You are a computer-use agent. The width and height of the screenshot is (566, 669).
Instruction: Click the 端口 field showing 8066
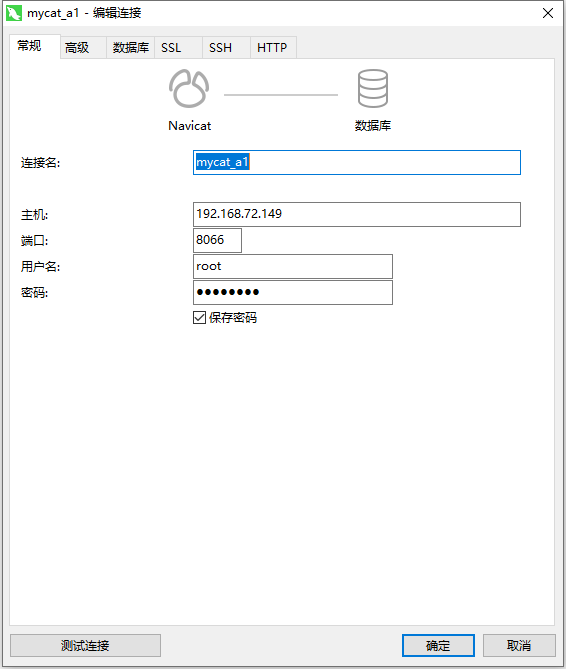[x=217, y=240]
